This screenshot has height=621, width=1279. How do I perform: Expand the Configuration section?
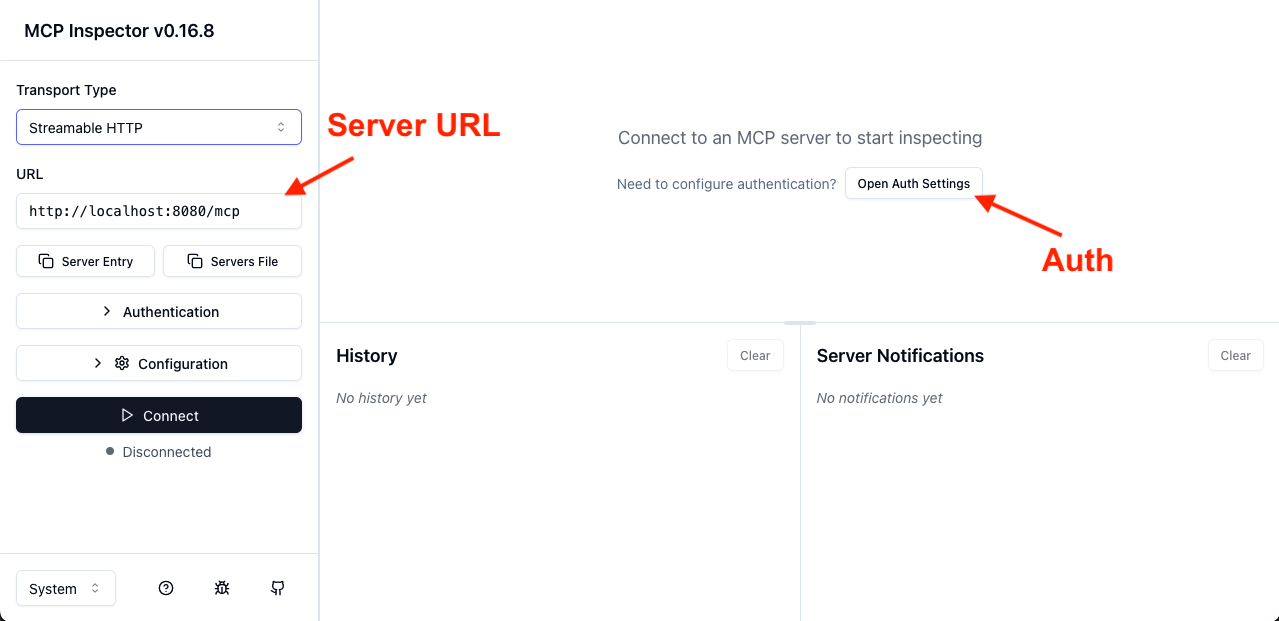click(159, 363)
